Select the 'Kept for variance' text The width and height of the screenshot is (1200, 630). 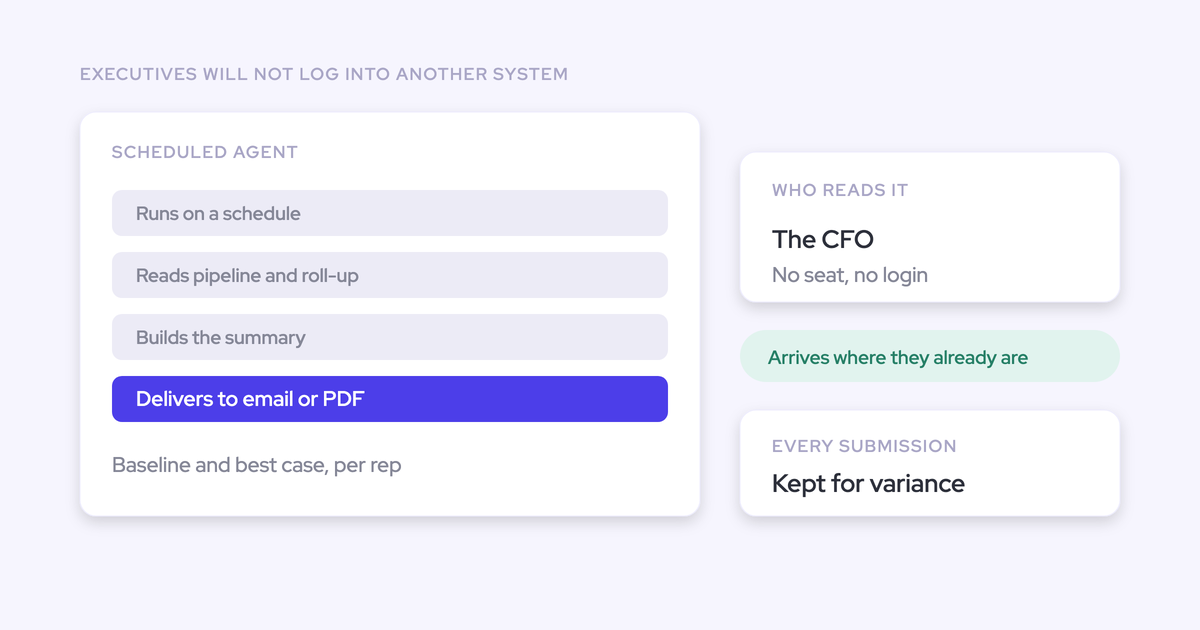[868, 483]
